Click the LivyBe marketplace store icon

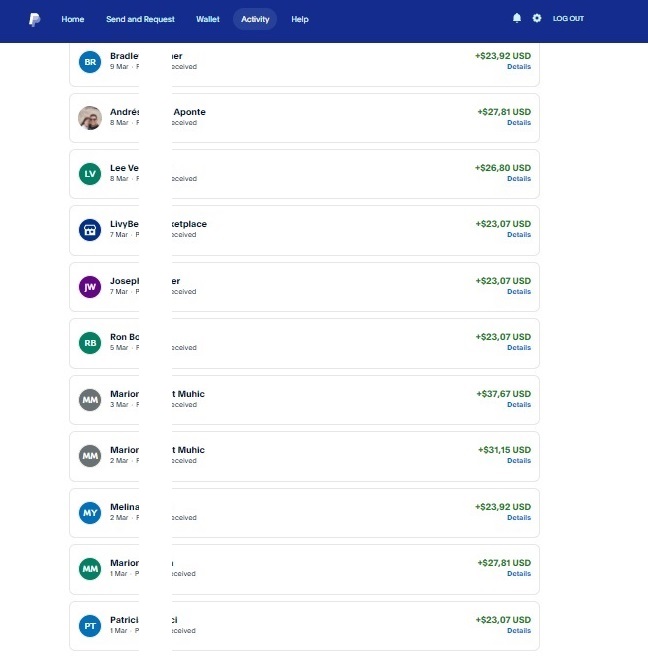90,230
